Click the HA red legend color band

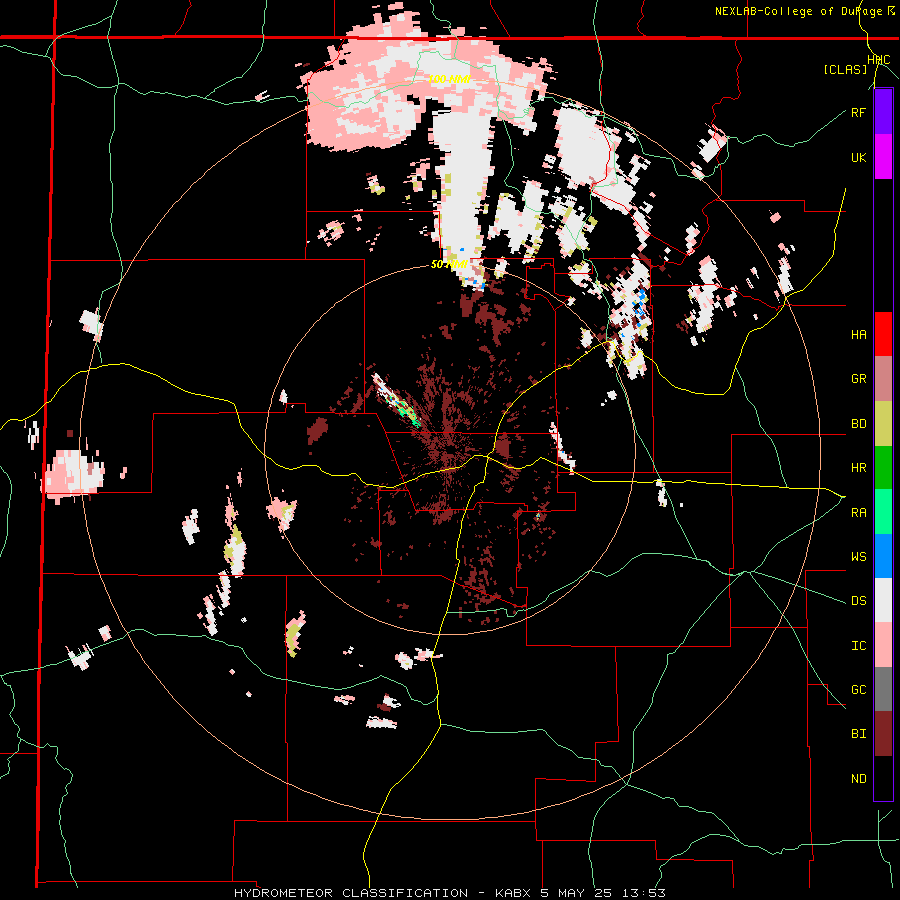coord(883,334)
